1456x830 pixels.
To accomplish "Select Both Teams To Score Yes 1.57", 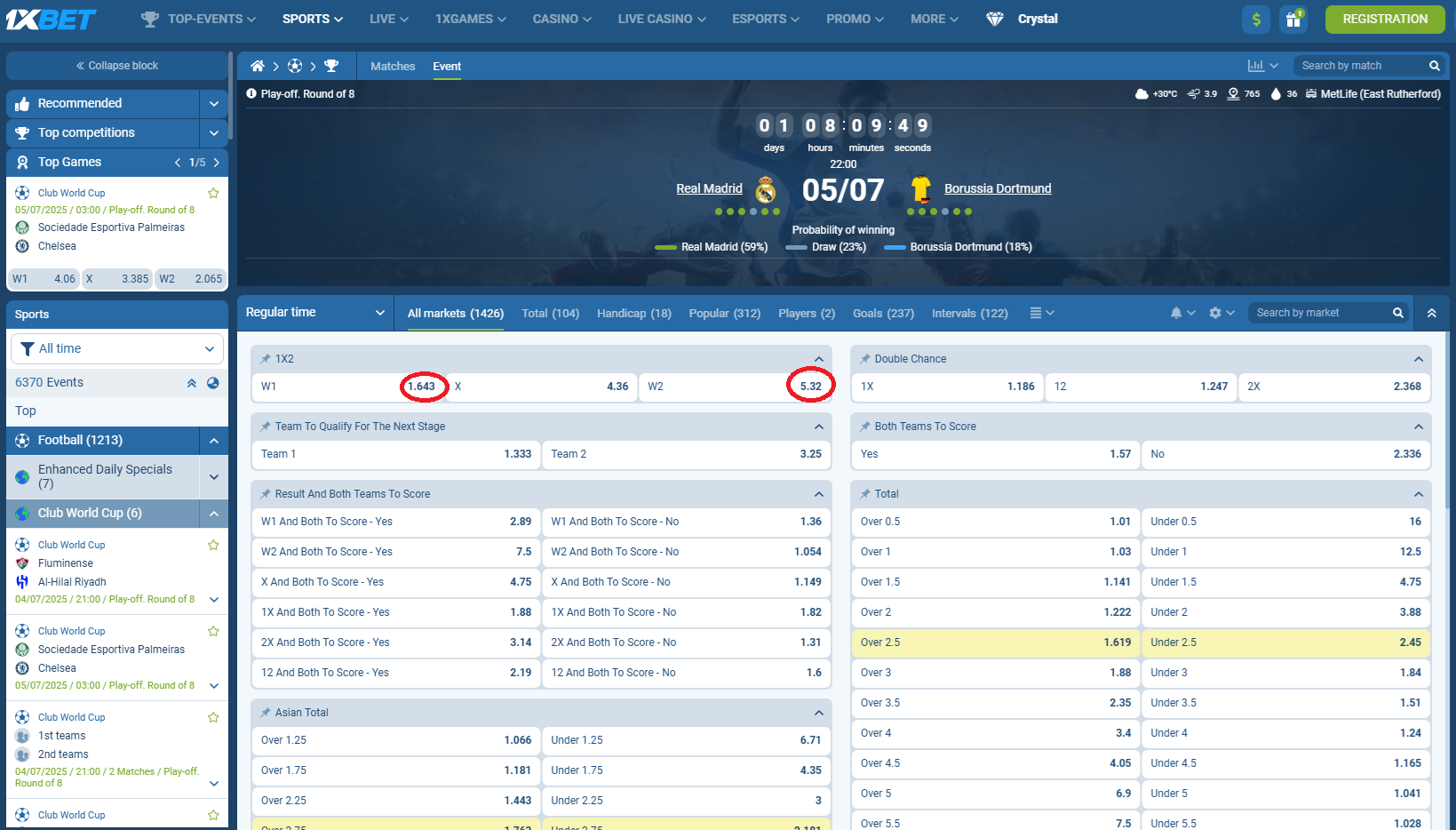I will coord(995,454).
